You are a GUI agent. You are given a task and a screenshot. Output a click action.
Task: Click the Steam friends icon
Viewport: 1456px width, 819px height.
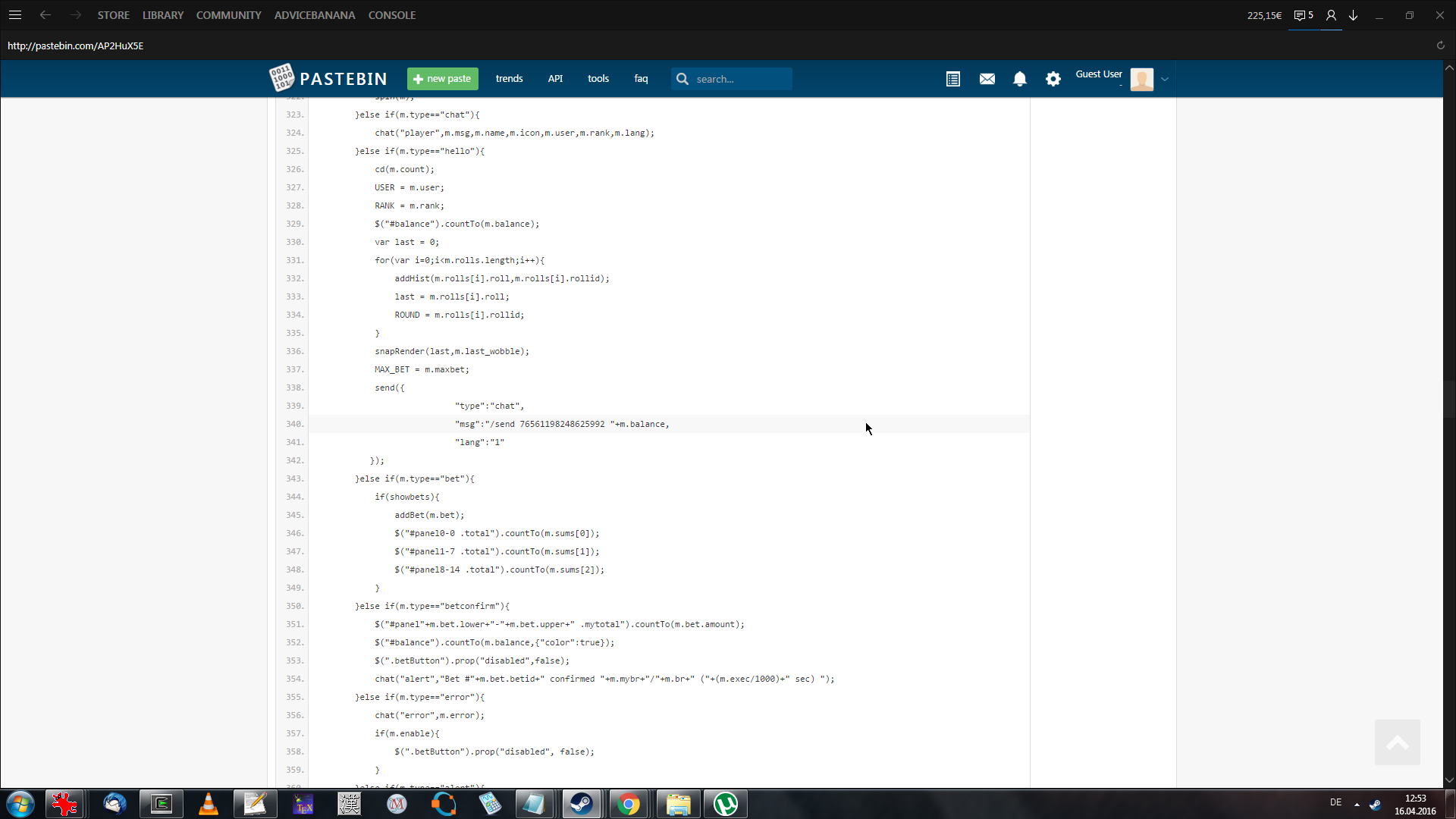1331,15
